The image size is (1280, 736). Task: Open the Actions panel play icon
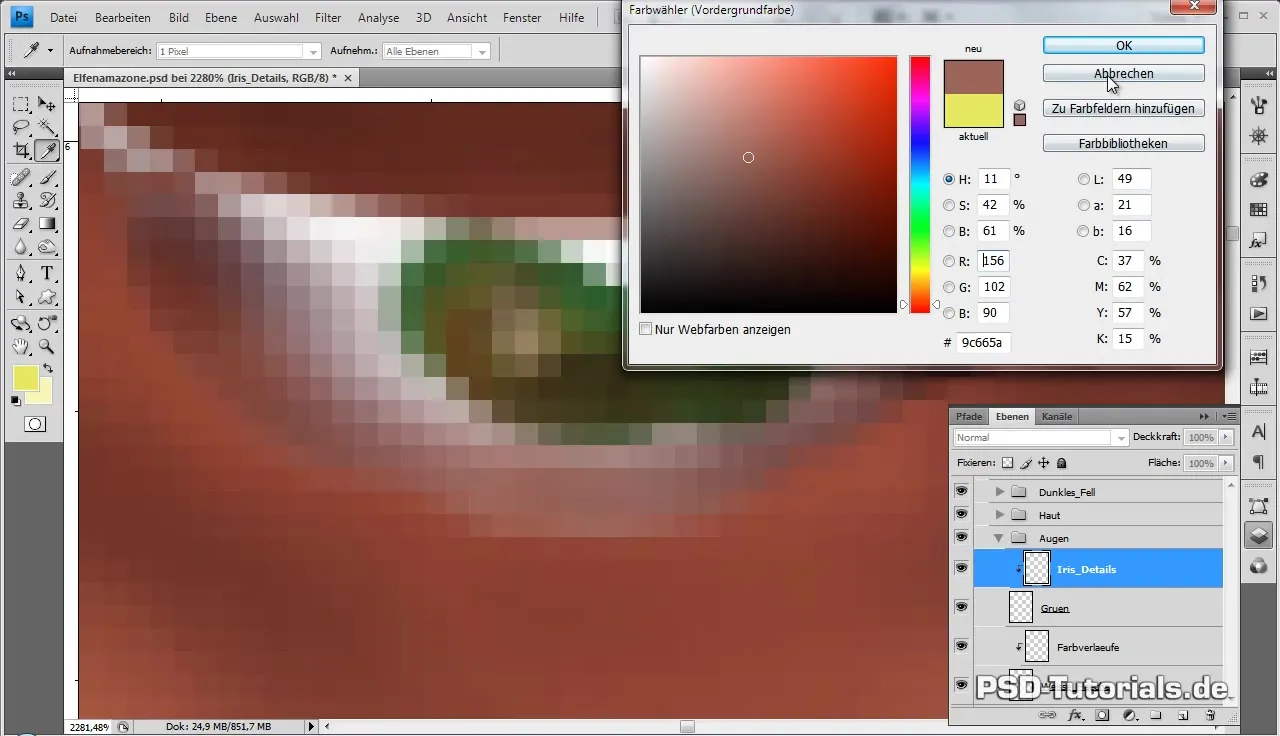pos(1259,313)
